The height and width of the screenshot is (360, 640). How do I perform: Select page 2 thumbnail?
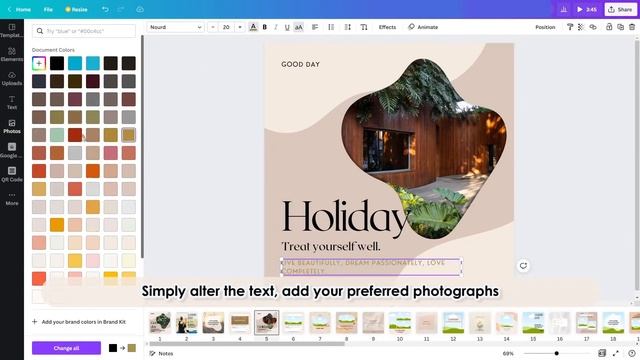click(x=187, y=322)
